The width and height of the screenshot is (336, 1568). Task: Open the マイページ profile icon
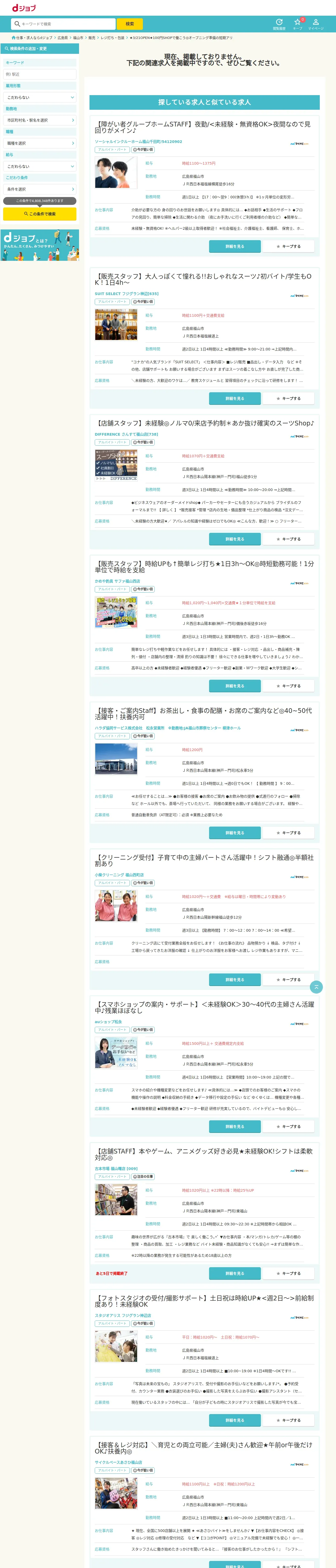[x=316, y=24]
